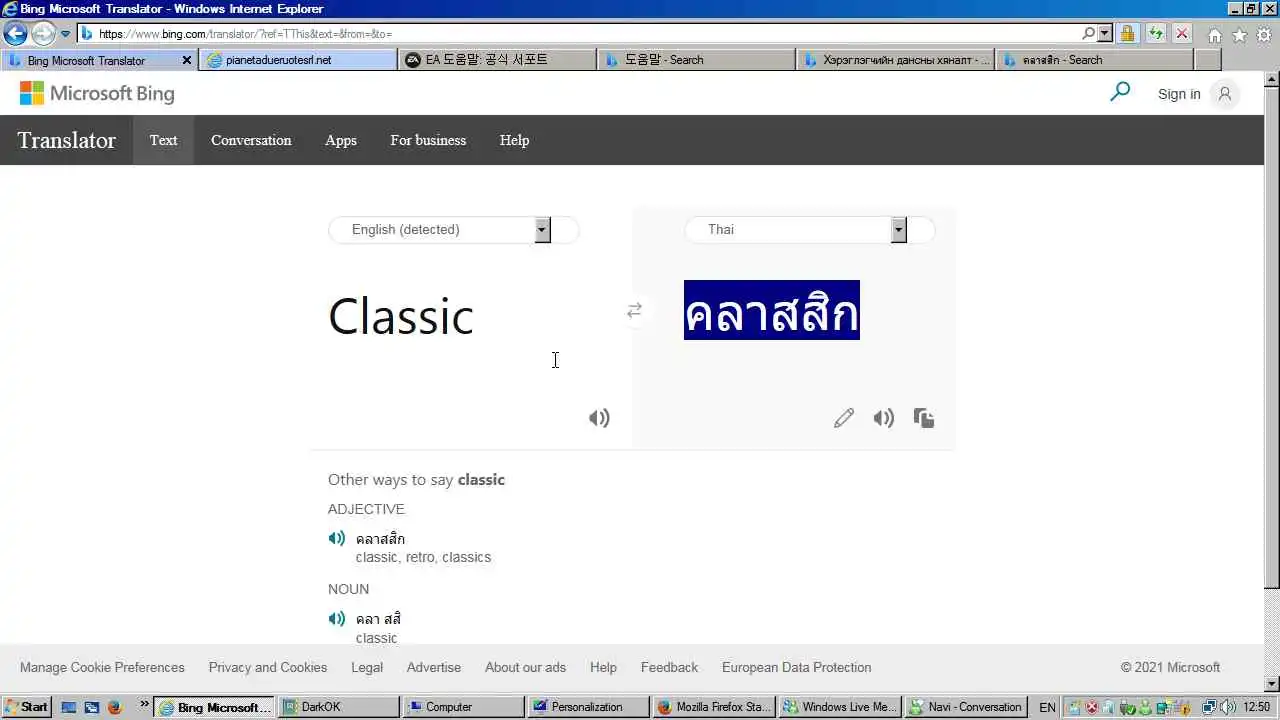Viewport: 1280px width, 720px height.
Task: Open the volume icon in system tray
Action: click(1228, 707)
